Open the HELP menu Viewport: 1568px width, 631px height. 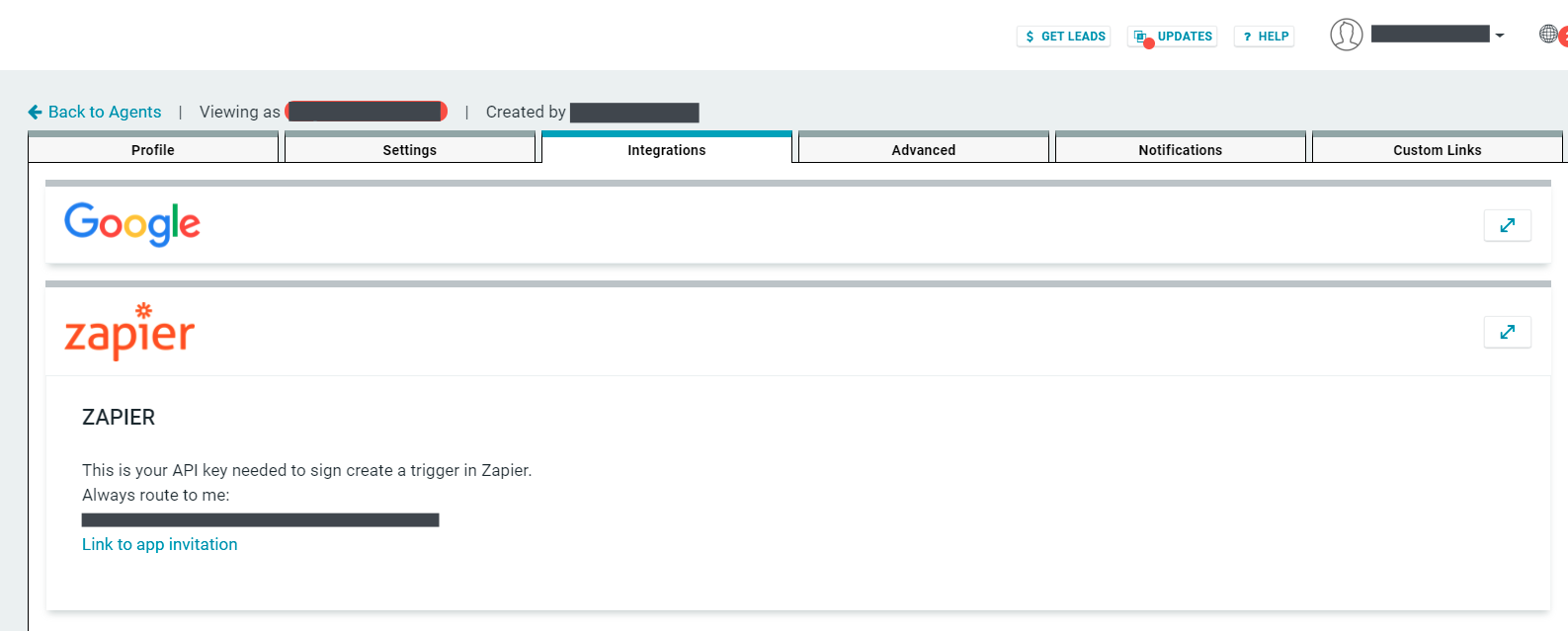click(1265, 37)
